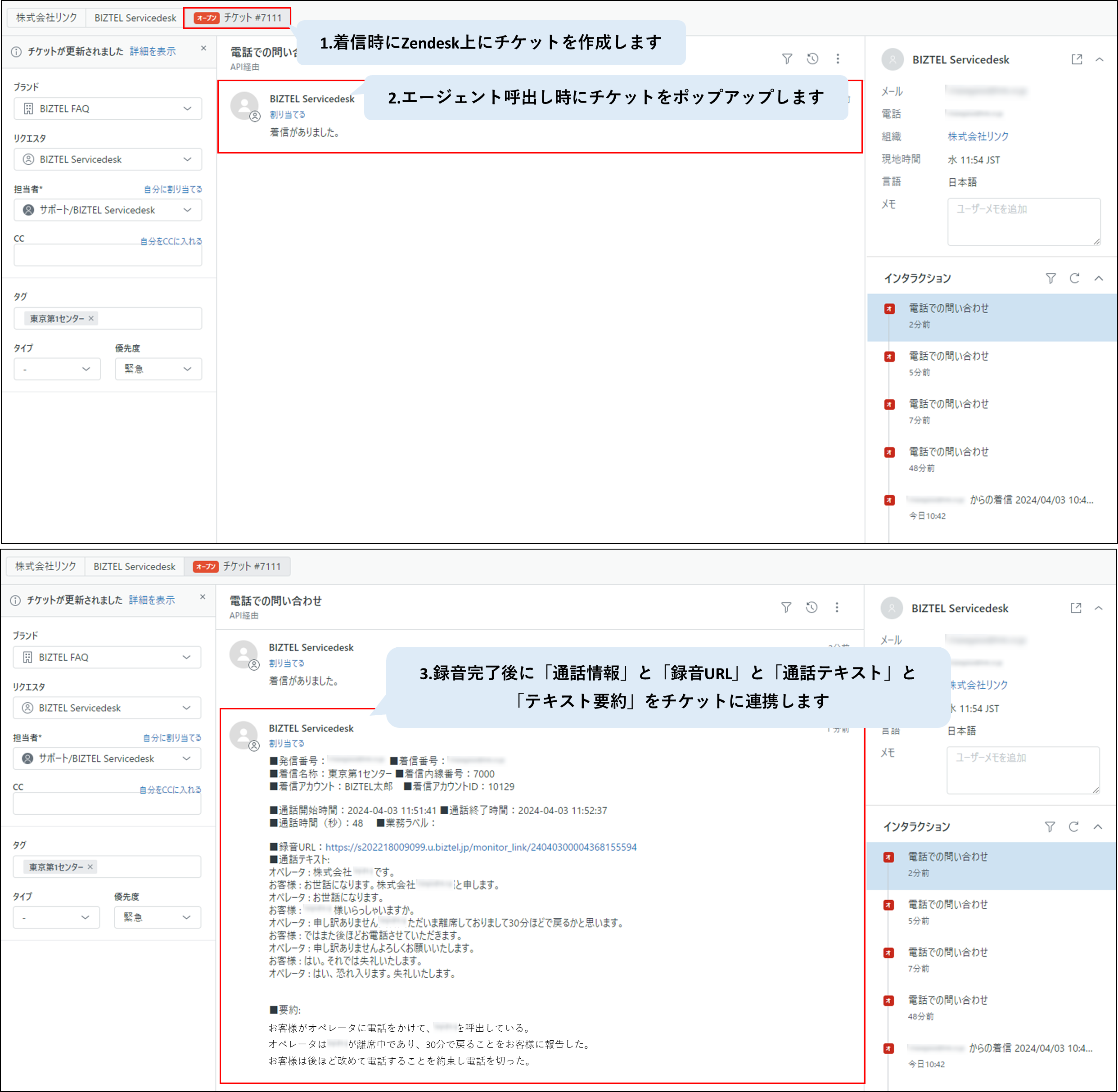Open the three-dot ticket menu in upper screenshot
The height and width of the screenshot is (1092, 1118).
(x=838, y=59)
